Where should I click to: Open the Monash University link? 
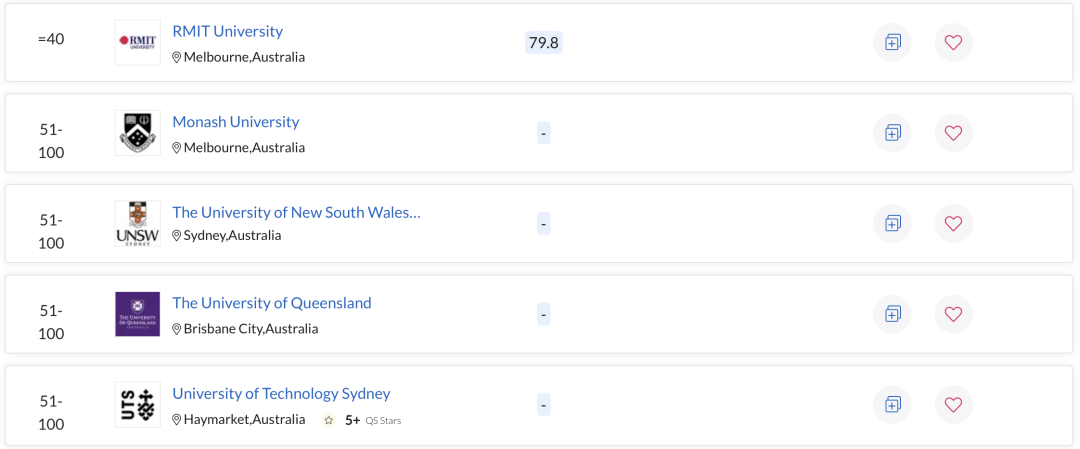pos(236,122)
